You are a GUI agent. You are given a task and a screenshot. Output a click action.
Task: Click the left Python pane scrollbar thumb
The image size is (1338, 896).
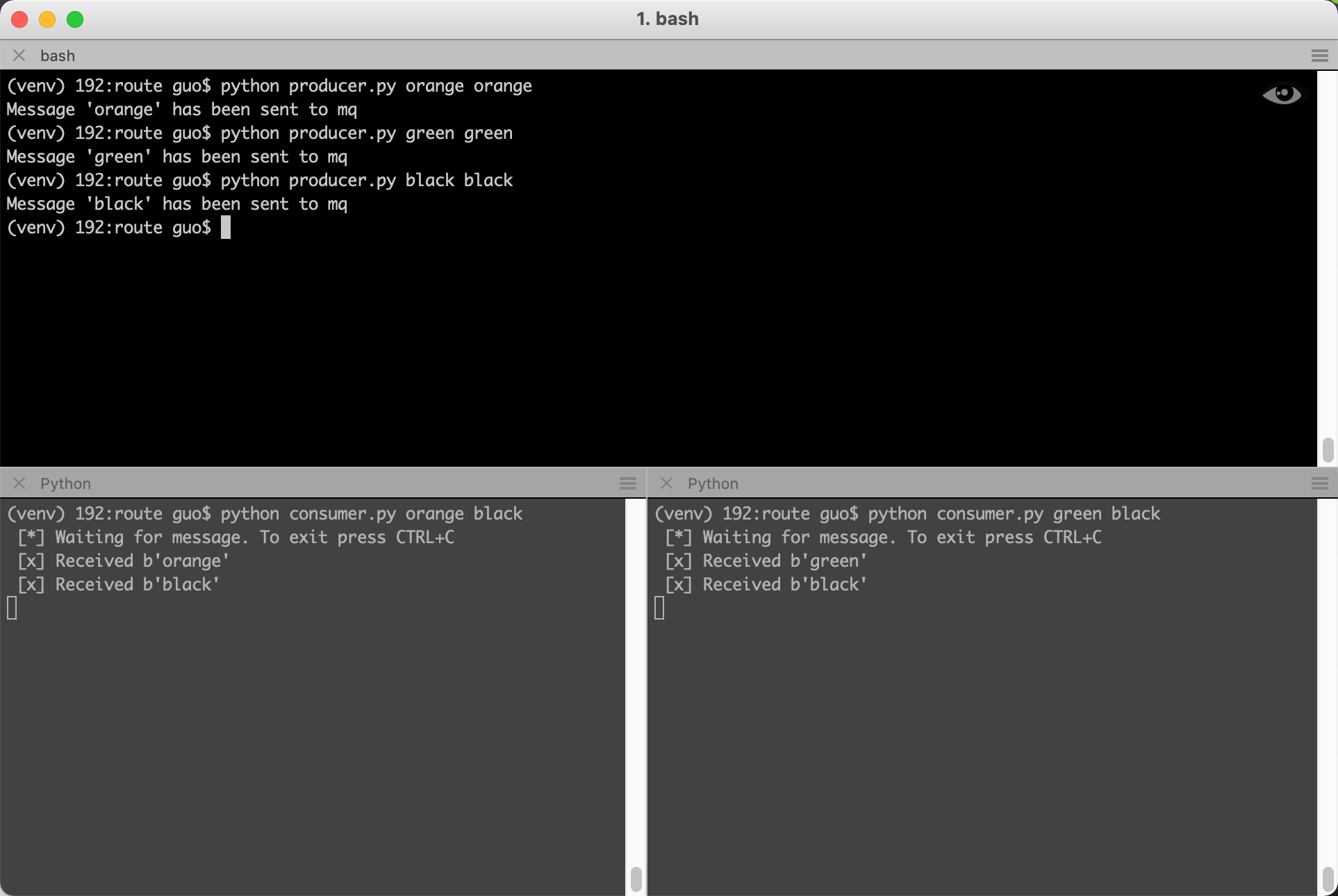pos(636,879)
